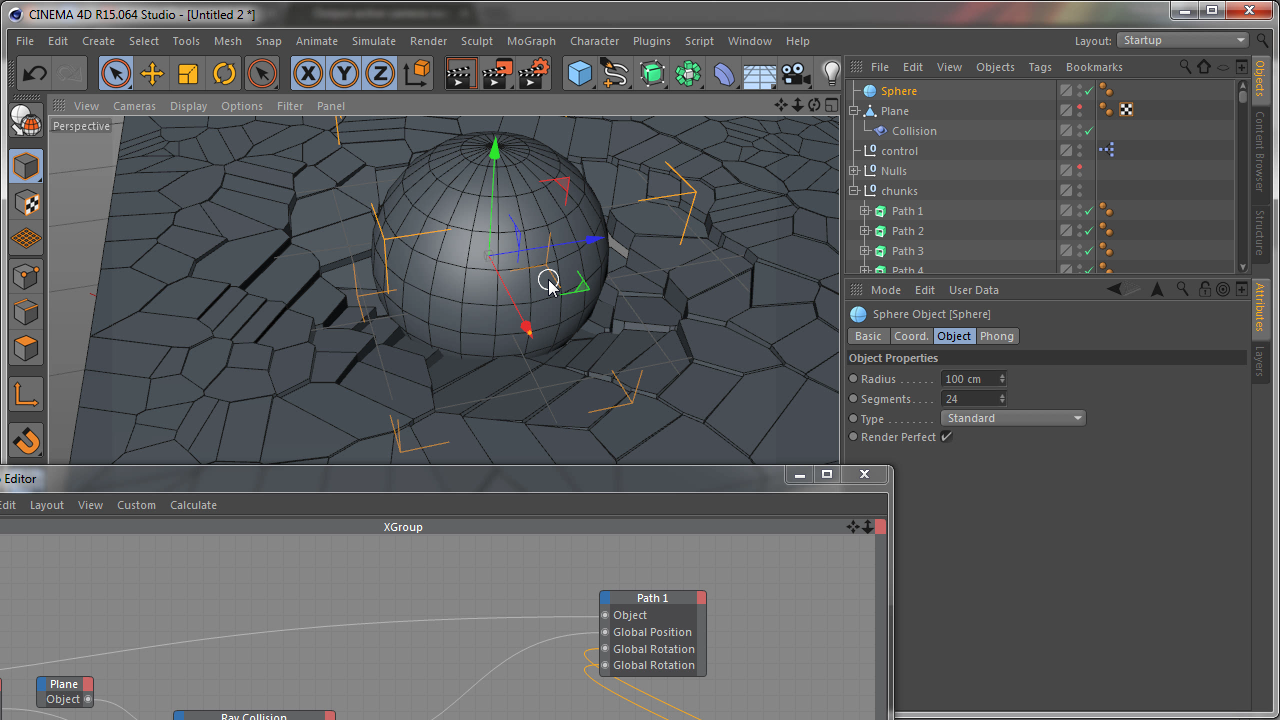Open the MoGraph menu
The width and height of the screenshot is (1280, 720).
[531, 41]
